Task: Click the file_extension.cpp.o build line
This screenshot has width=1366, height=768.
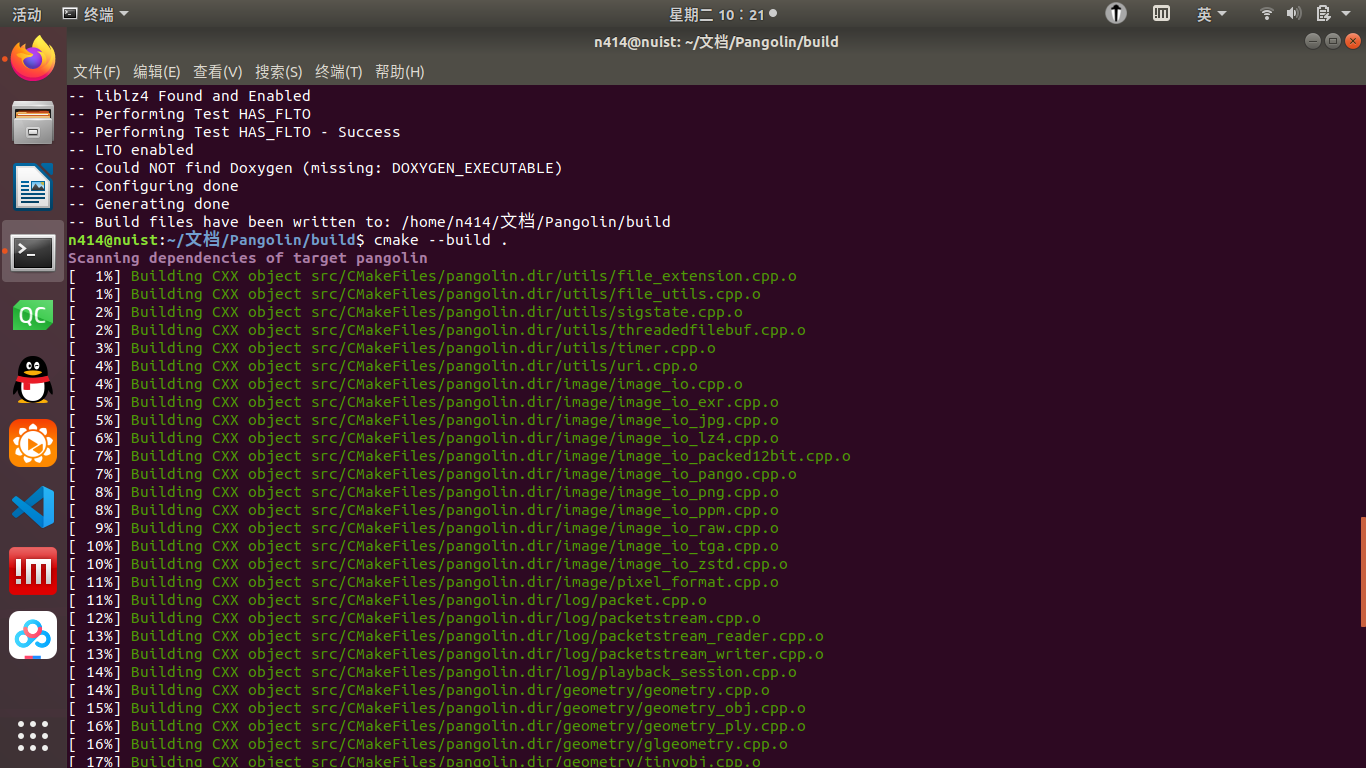Action: point(432,276)
